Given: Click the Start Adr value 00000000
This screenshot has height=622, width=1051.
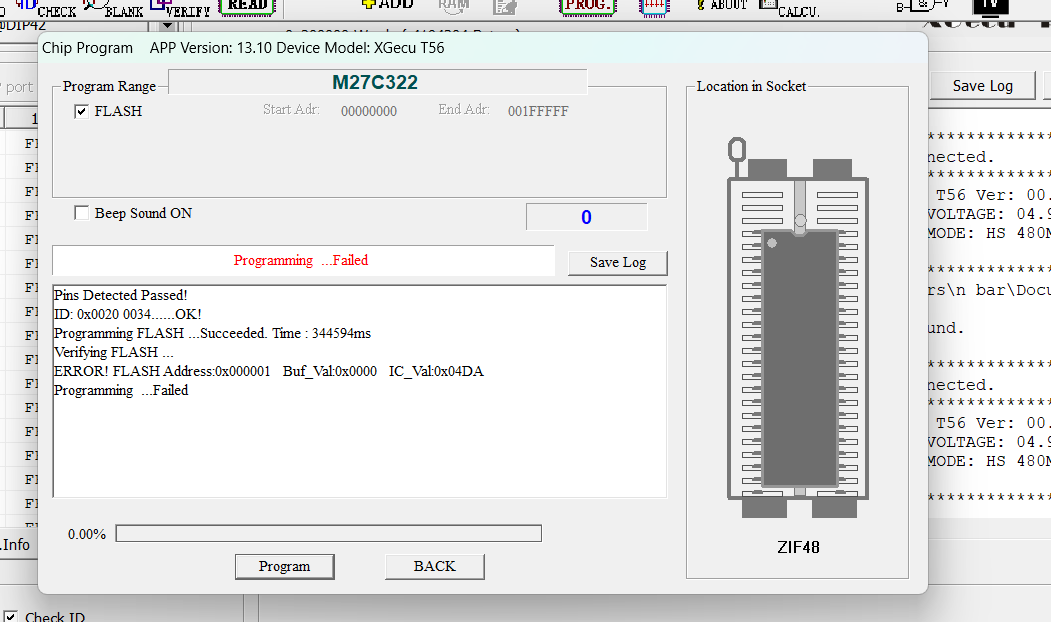Looking at the screenshot, I should tap(369, 111).
